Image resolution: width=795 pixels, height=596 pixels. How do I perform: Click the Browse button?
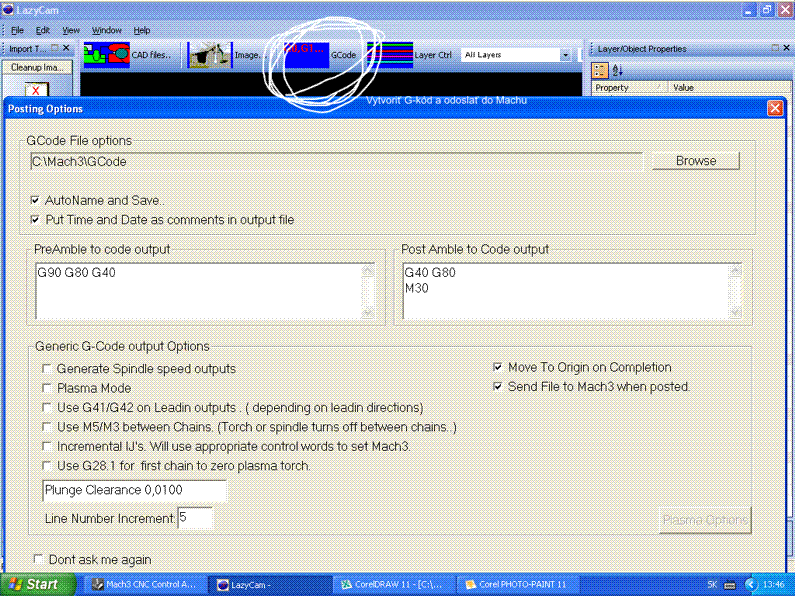point(696,161)
